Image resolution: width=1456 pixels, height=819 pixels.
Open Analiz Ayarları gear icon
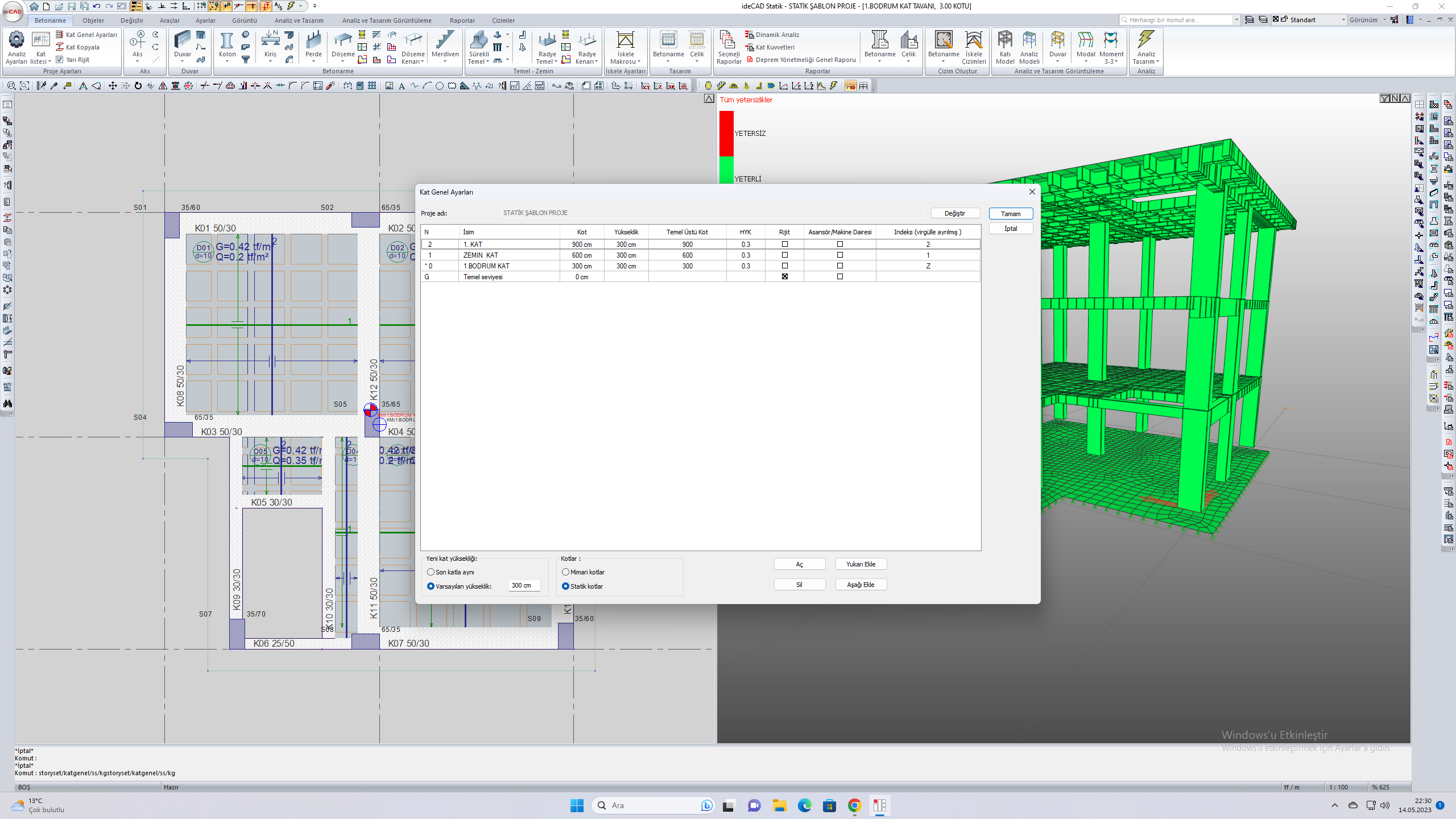16,47
